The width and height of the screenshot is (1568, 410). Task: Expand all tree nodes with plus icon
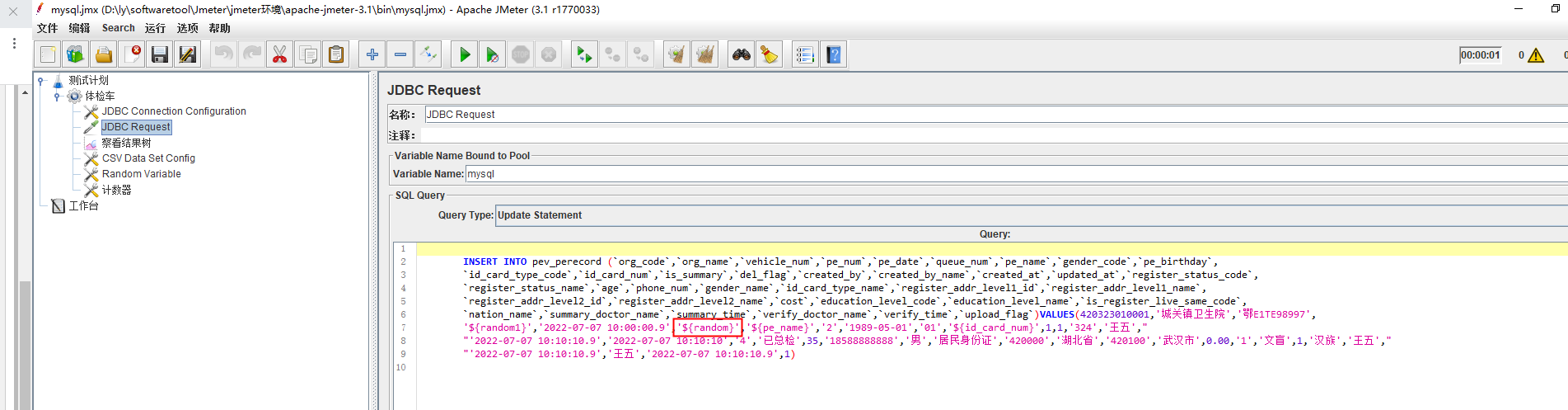[372, 54]
